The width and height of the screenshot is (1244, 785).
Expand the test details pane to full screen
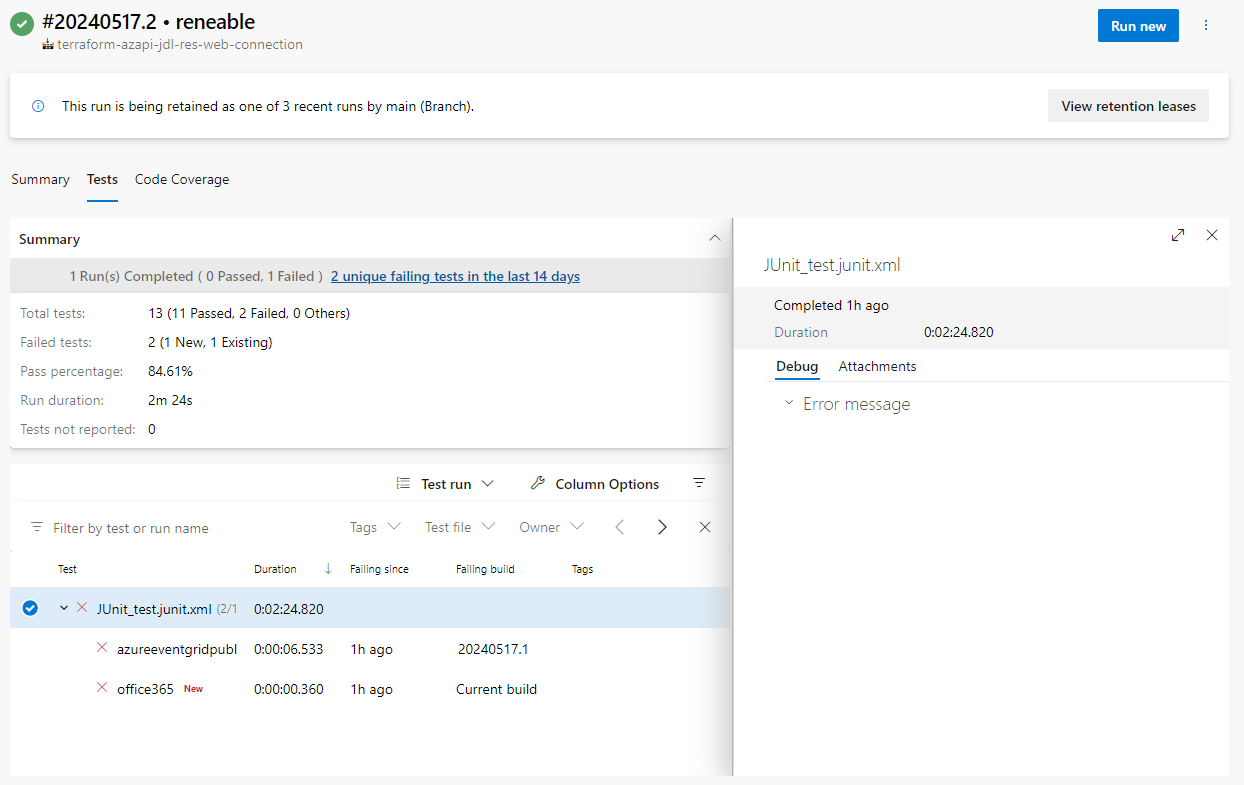(x=1178, y=235)
